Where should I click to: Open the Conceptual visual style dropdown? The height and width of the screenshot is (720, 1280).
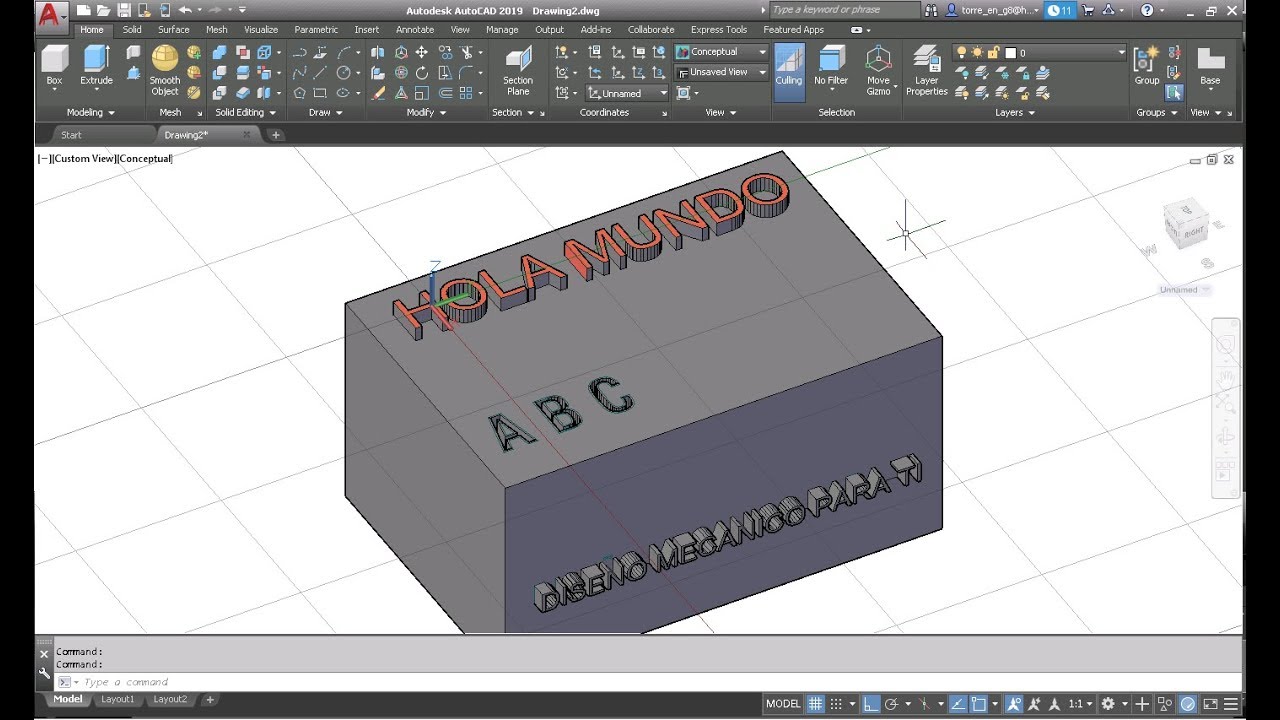(722, 52)
